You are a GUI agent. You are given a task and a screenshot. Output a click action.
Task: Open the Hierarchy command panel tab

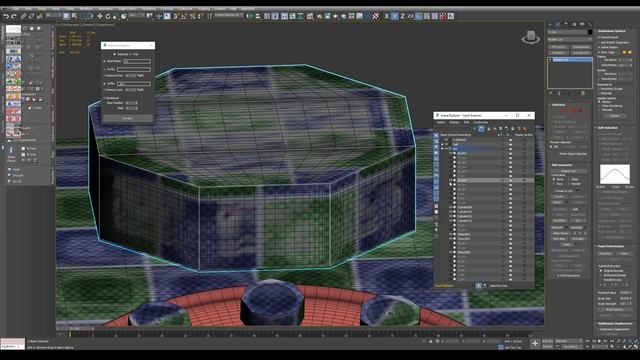point(566,25)
